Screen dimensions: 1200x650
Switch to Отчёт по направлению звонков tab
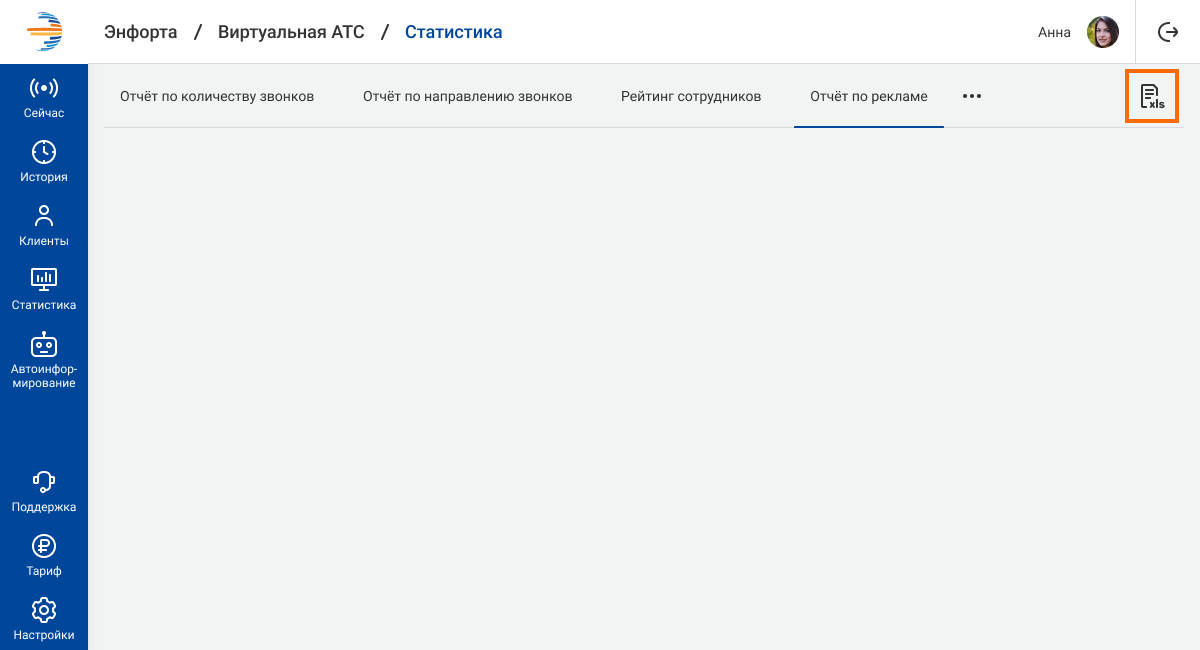pyautogui.click(x=467, y=97)
